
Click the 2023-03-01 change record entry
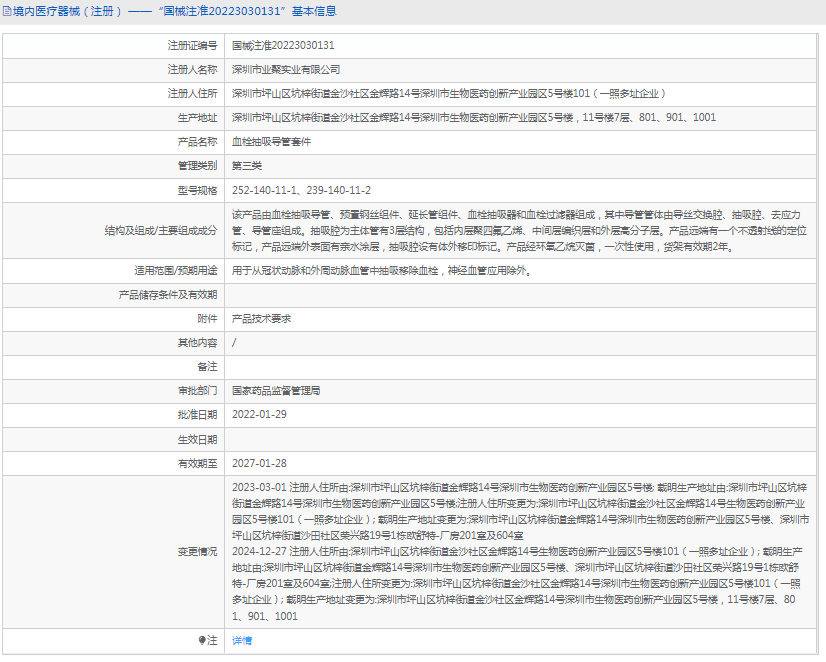coord(520,511)
